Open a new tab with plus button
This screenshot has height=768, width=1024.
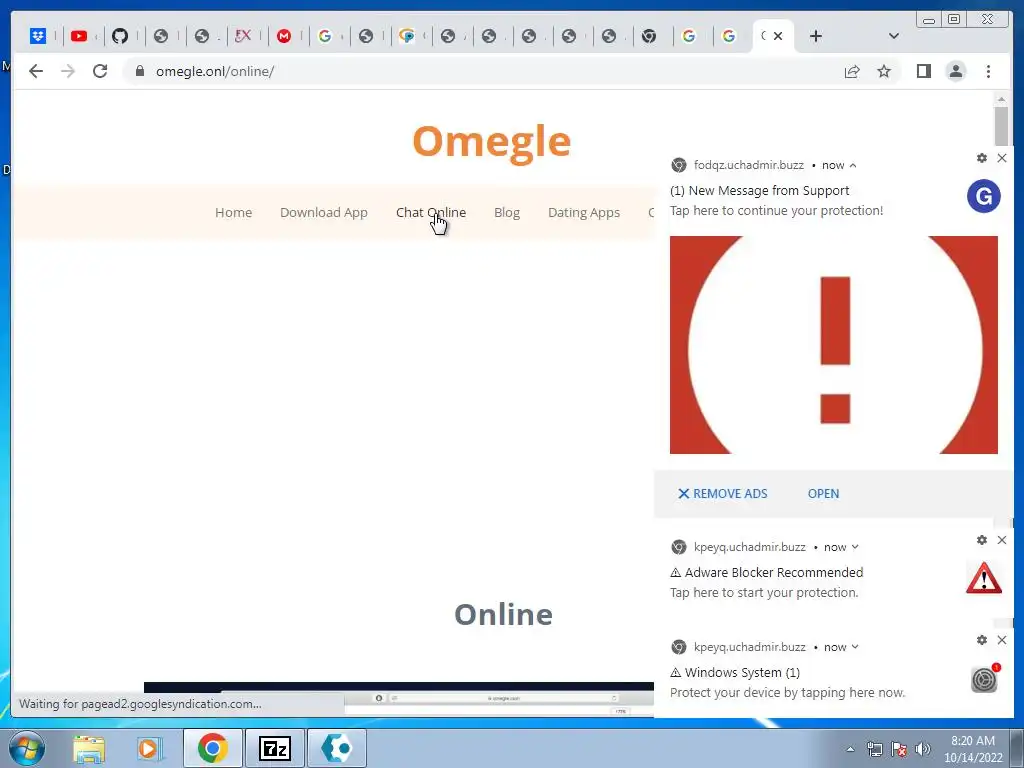pos(816,36)
